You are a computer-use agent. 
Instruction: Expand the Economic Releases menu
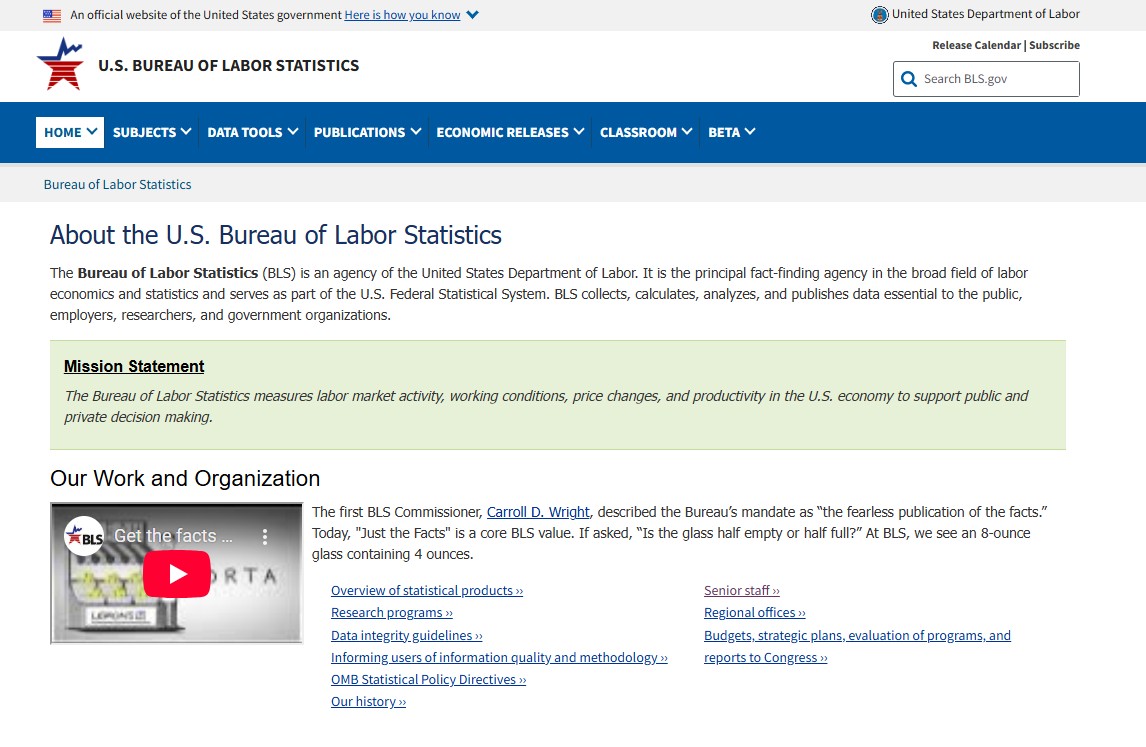pyautogui.click(x=510, y=132)
